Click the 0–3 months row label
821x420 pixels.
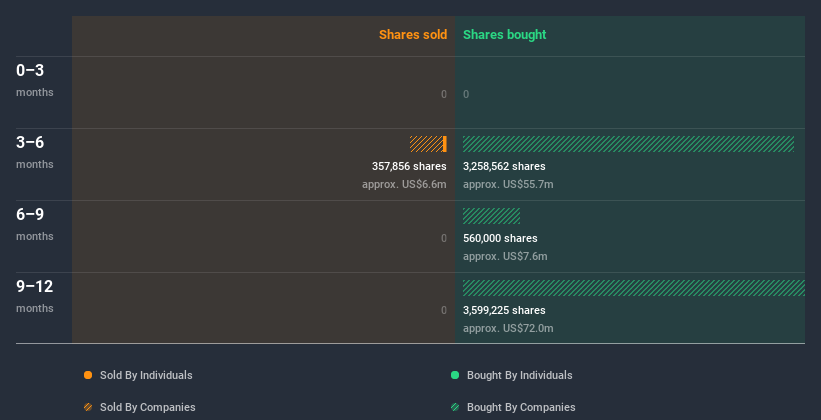35,80
